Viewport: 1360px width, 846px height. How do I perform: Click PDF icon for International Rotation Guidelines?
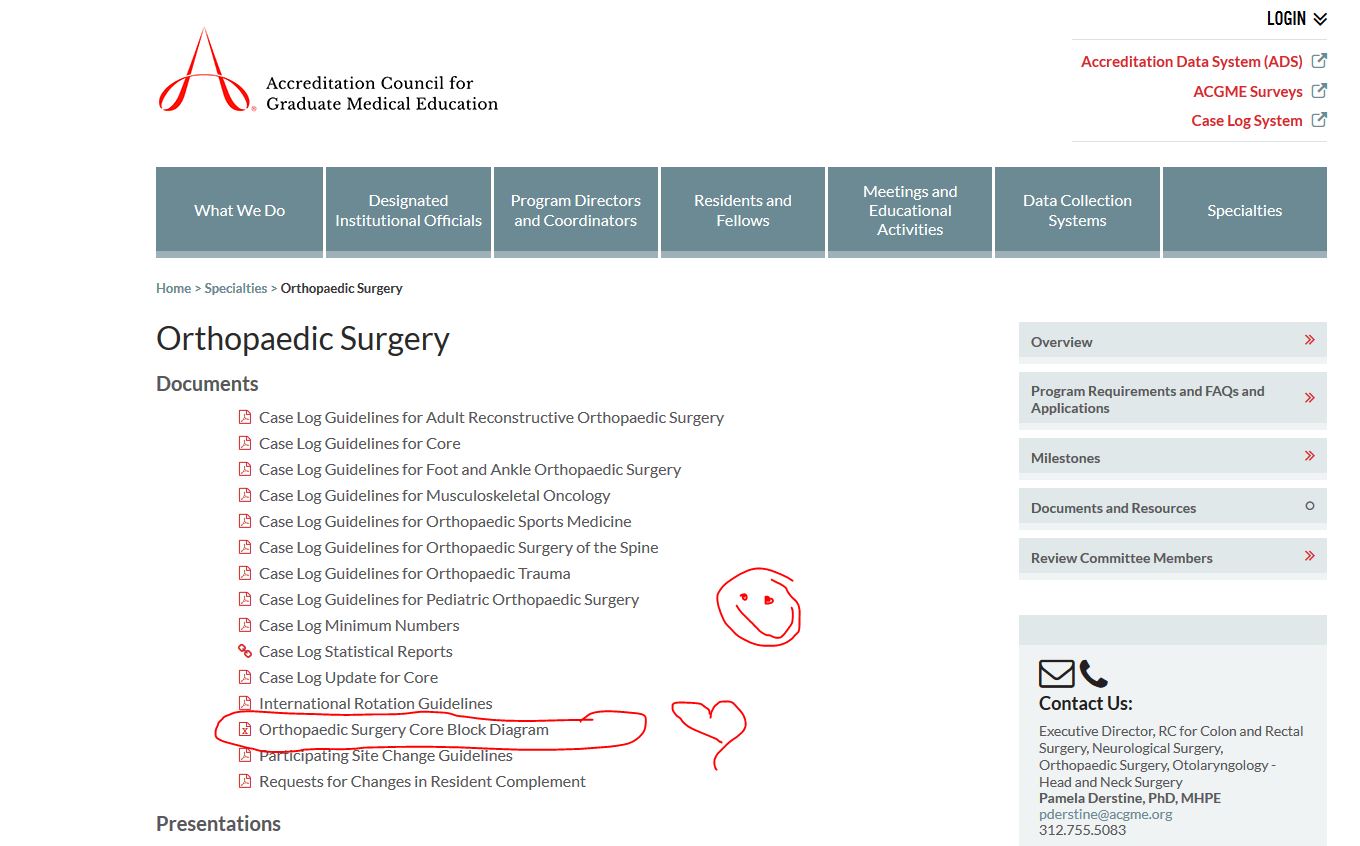pos(245,703)
